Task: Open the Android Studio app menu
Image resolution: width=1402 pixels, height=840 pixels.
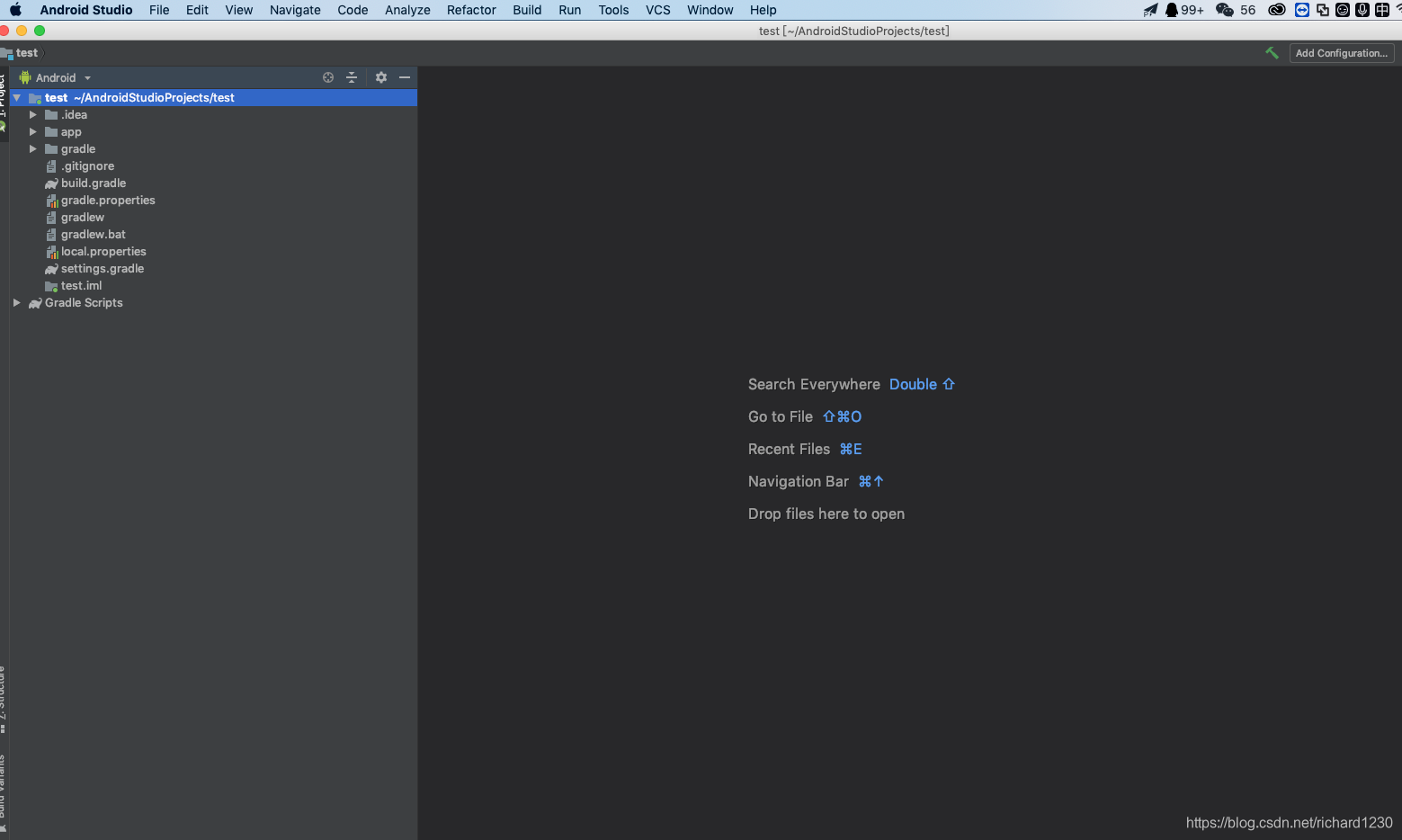Action: (x=86, y=10)
